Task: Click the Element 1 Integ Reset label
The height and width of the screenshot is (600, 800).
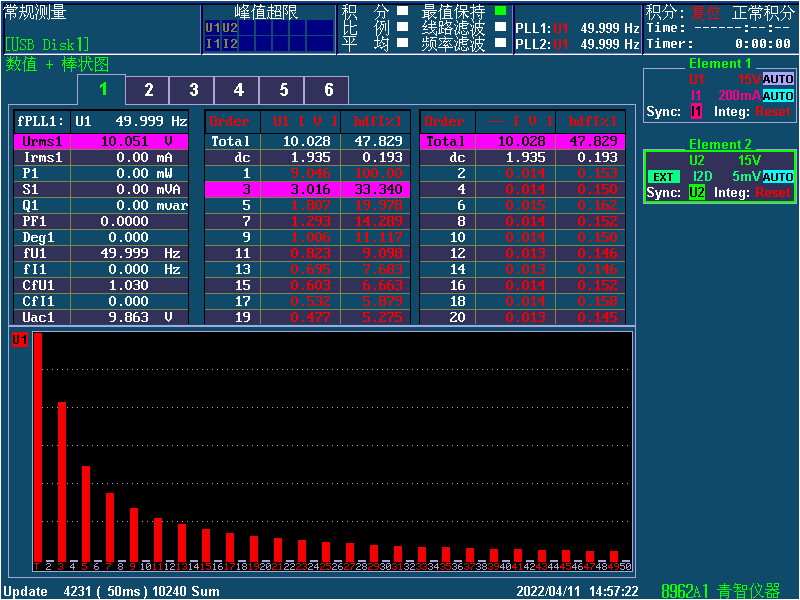Action: (x=772, y=112)
